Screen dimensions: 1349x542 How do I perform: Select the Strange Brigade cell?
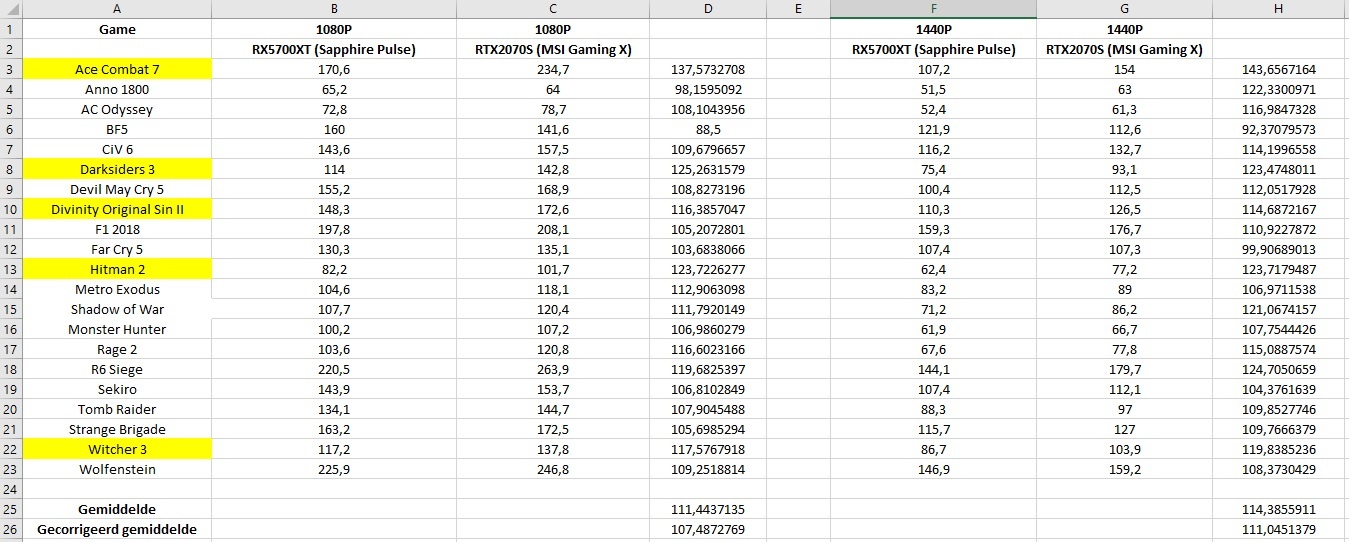click(x=117, y=429)
